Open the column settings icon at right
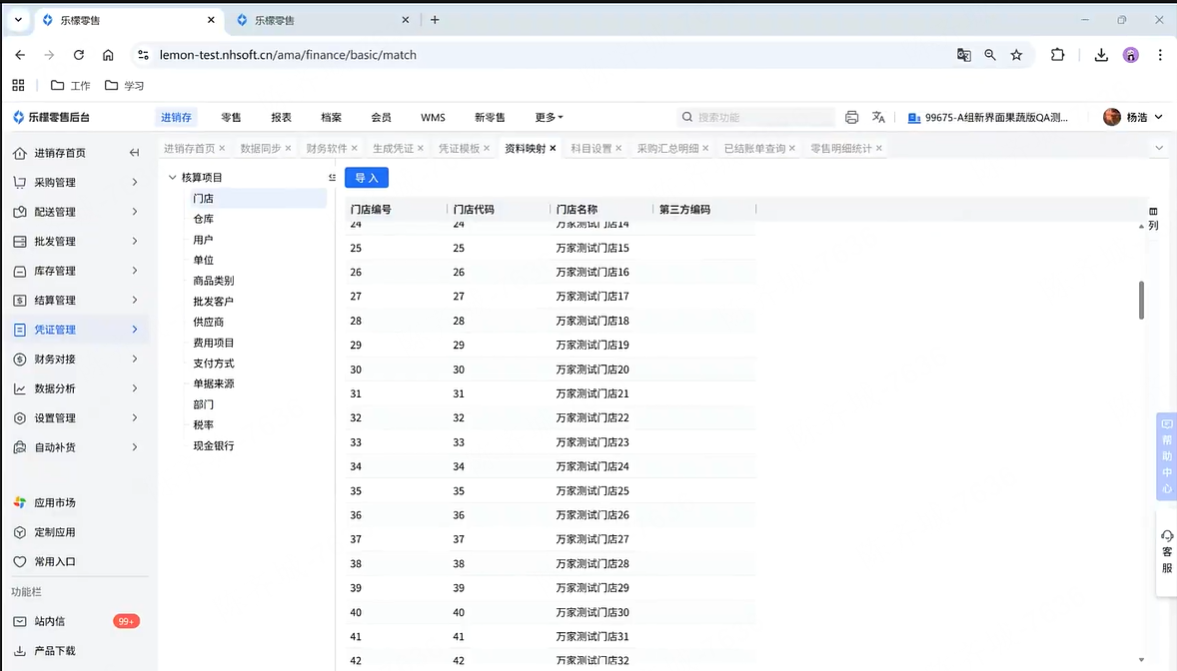This screenshot has height=671, width=1177. 1153,212
